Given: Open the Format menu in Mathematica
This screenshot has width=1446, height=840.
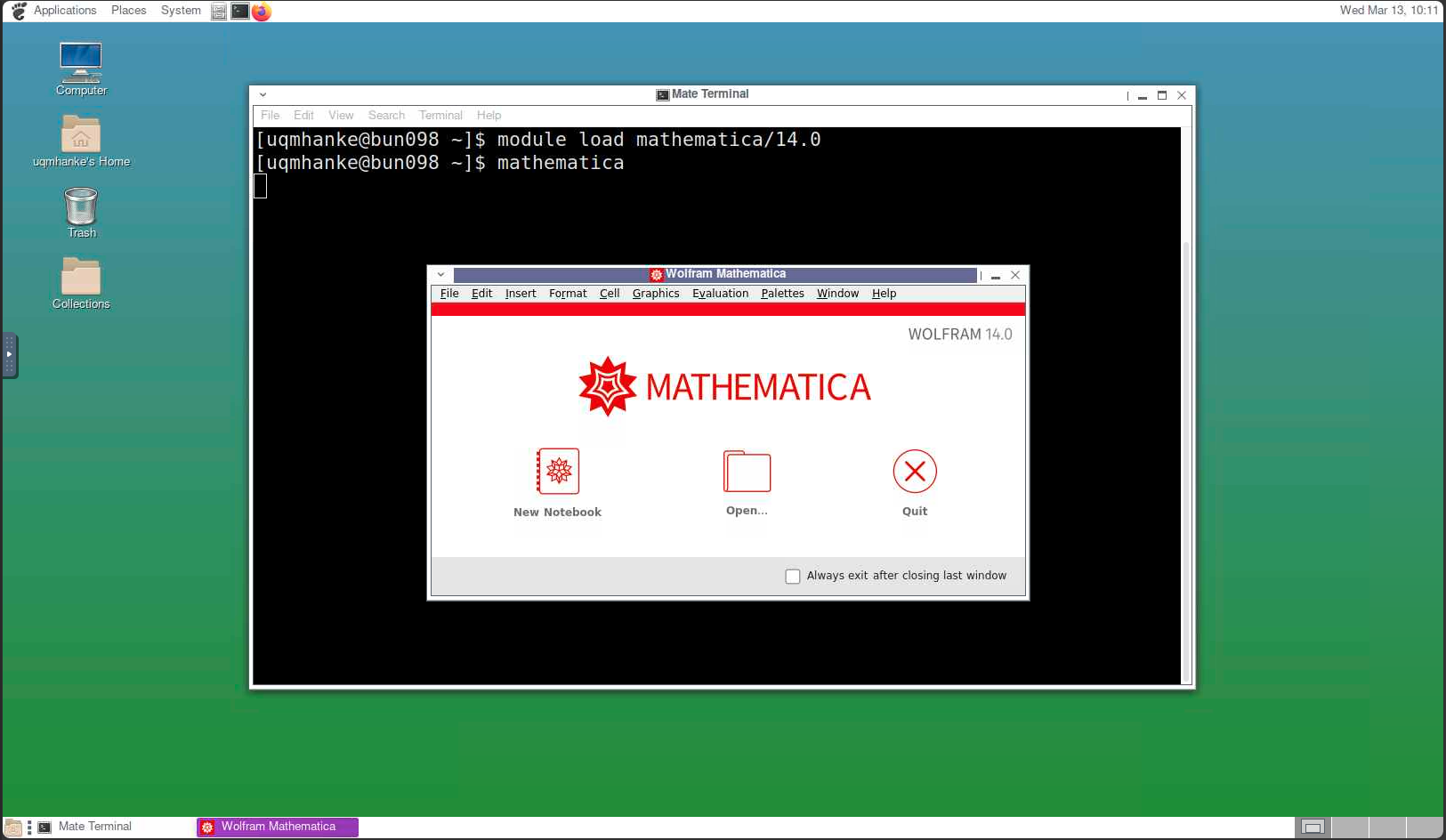Looking at the screenshot, I should [568, 294].
